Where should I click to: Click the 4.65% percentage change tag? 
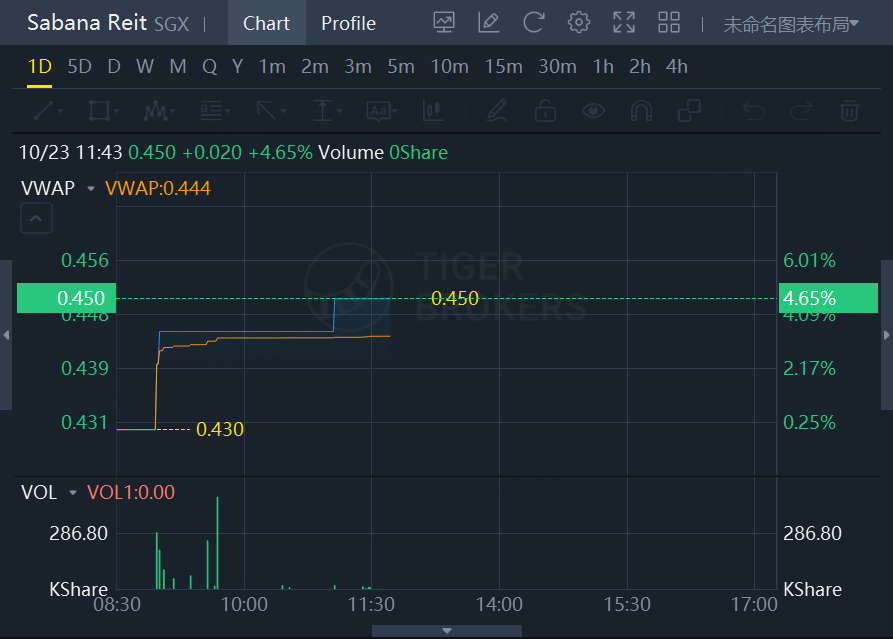(828, 298)
